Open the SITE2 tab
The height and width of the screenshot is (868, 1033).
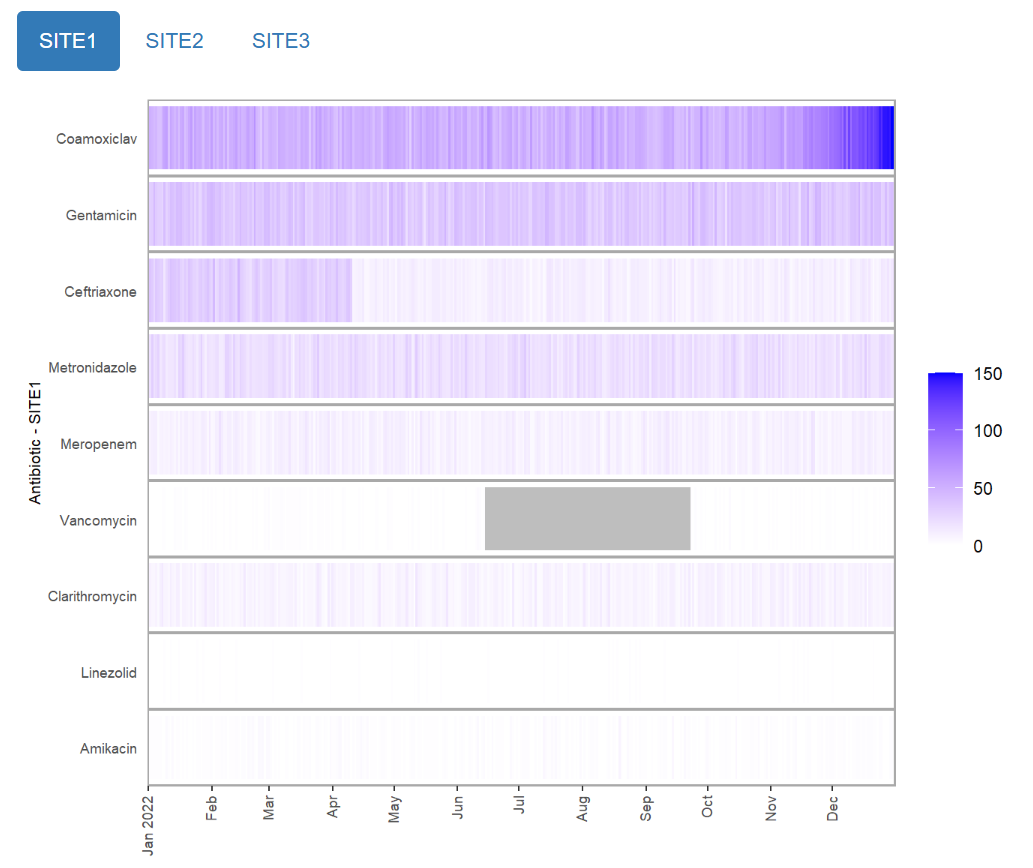(174, 41)
